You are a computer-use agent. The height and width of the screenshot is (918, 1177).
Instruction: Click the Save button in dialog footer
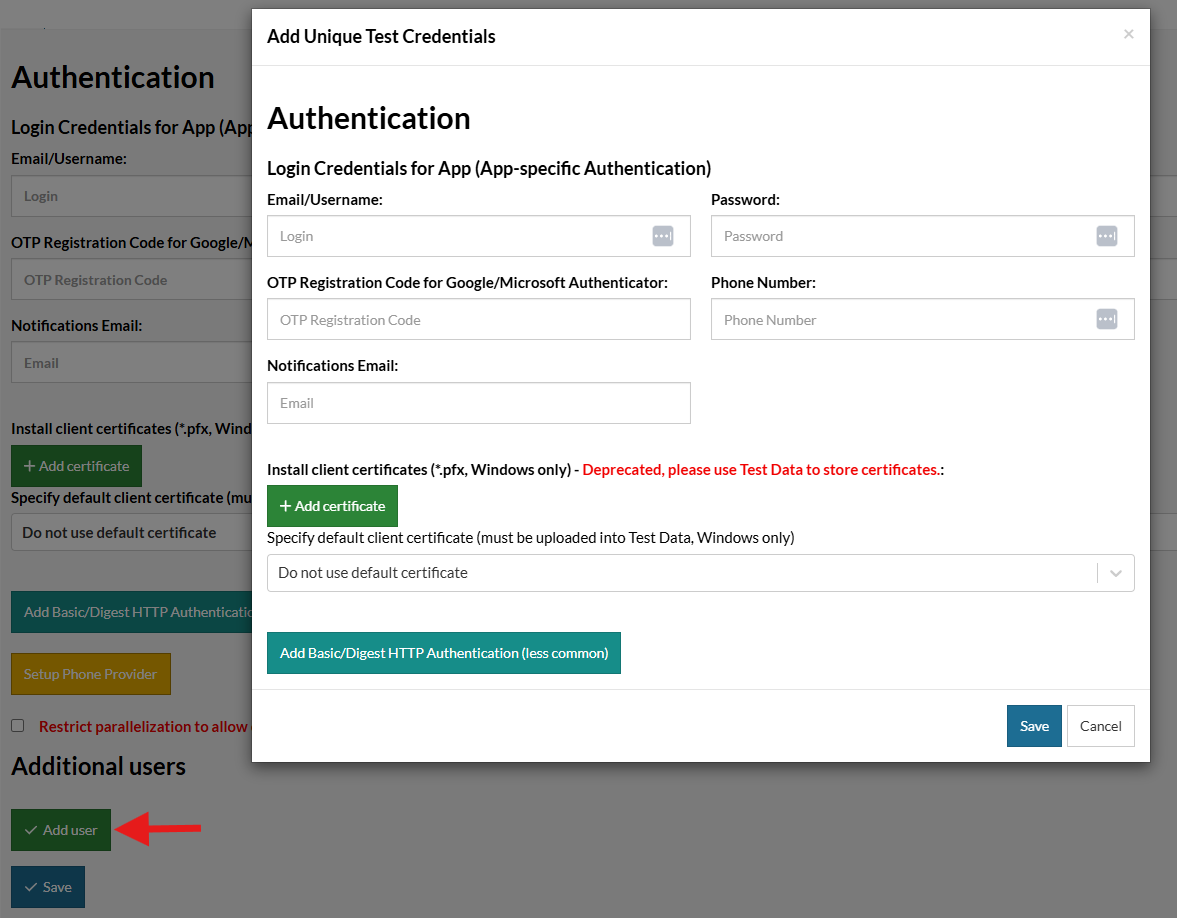1034,726
